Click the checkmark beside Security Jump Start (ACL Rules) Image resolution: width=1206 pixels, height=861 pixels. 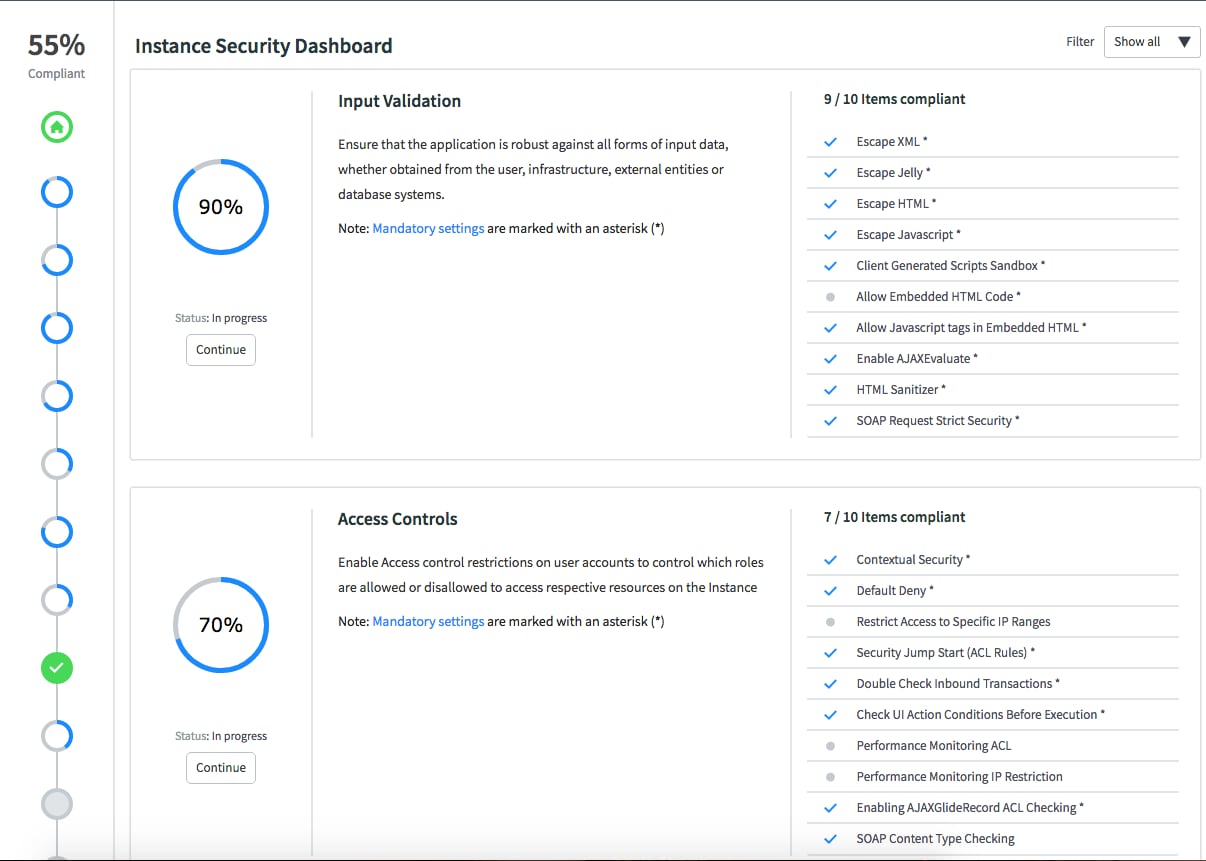[x=830, y=653]
